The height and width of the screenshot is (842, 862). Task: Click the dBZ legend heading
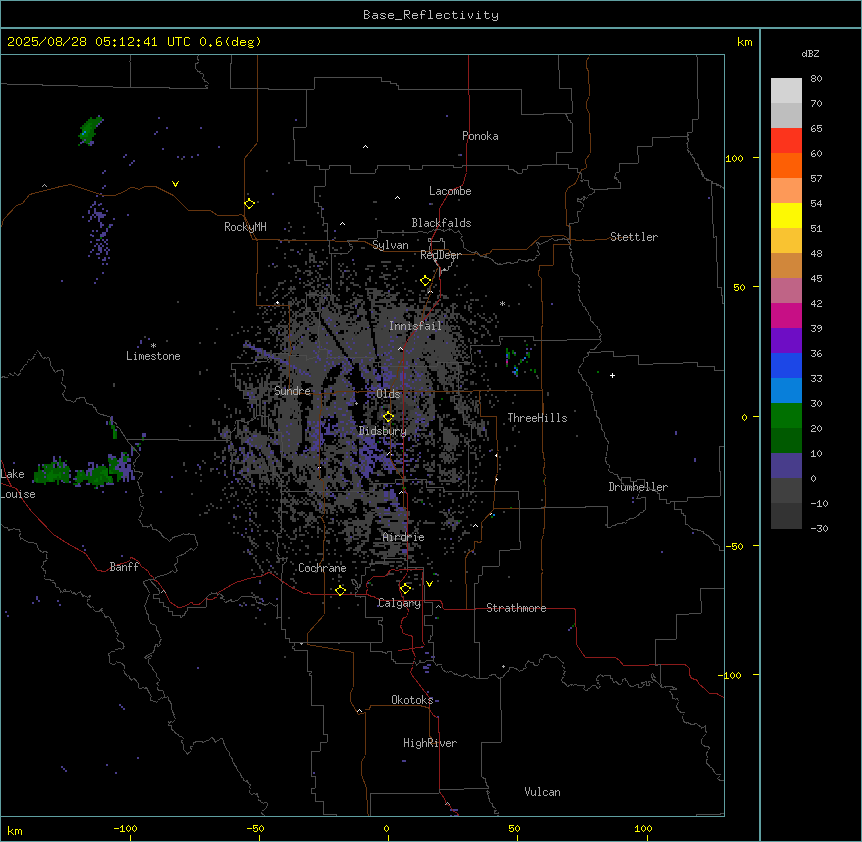tap(810, 54)
